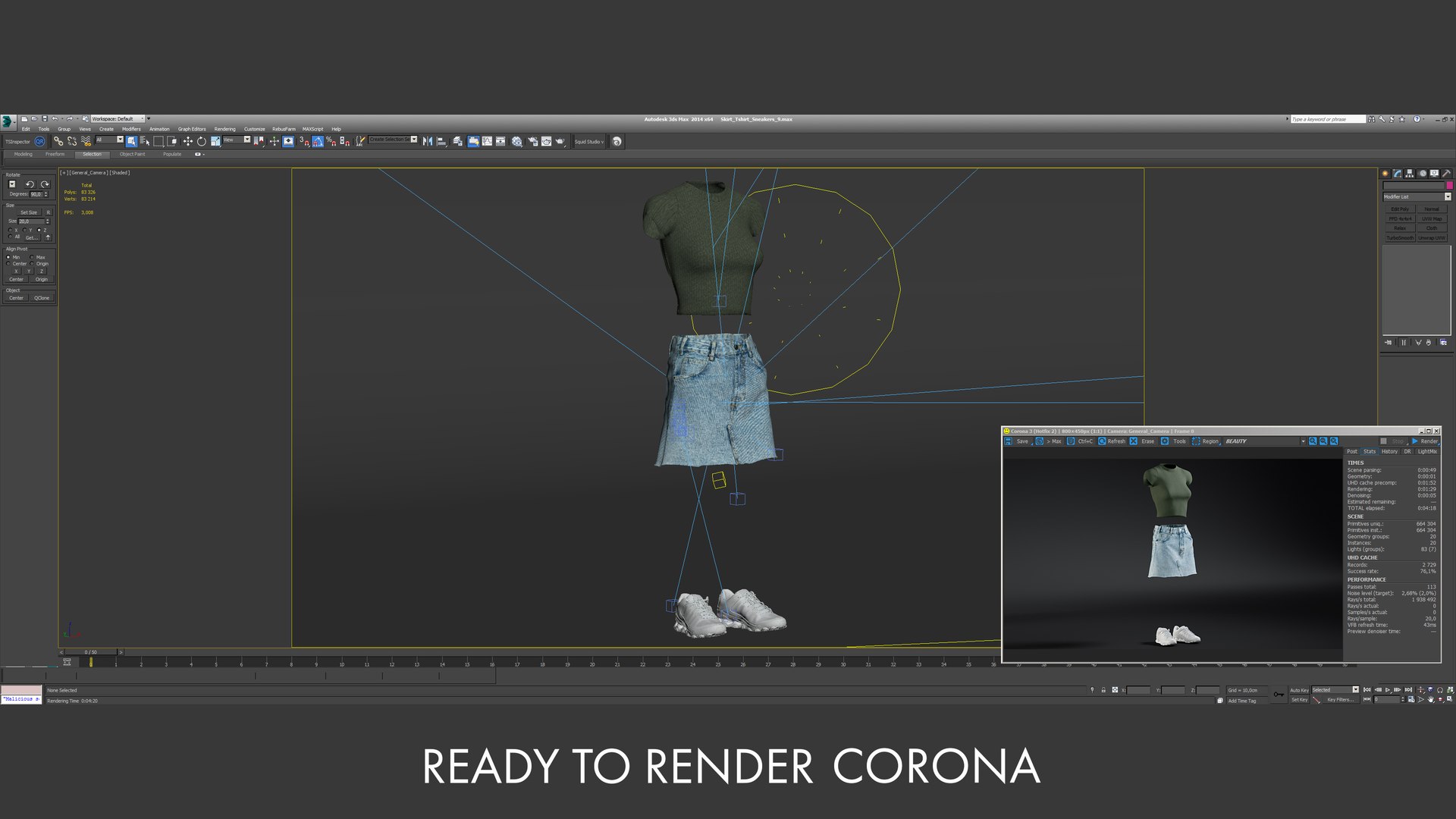
Task: Select Max align pivot radio button
Action: [32, 257]
